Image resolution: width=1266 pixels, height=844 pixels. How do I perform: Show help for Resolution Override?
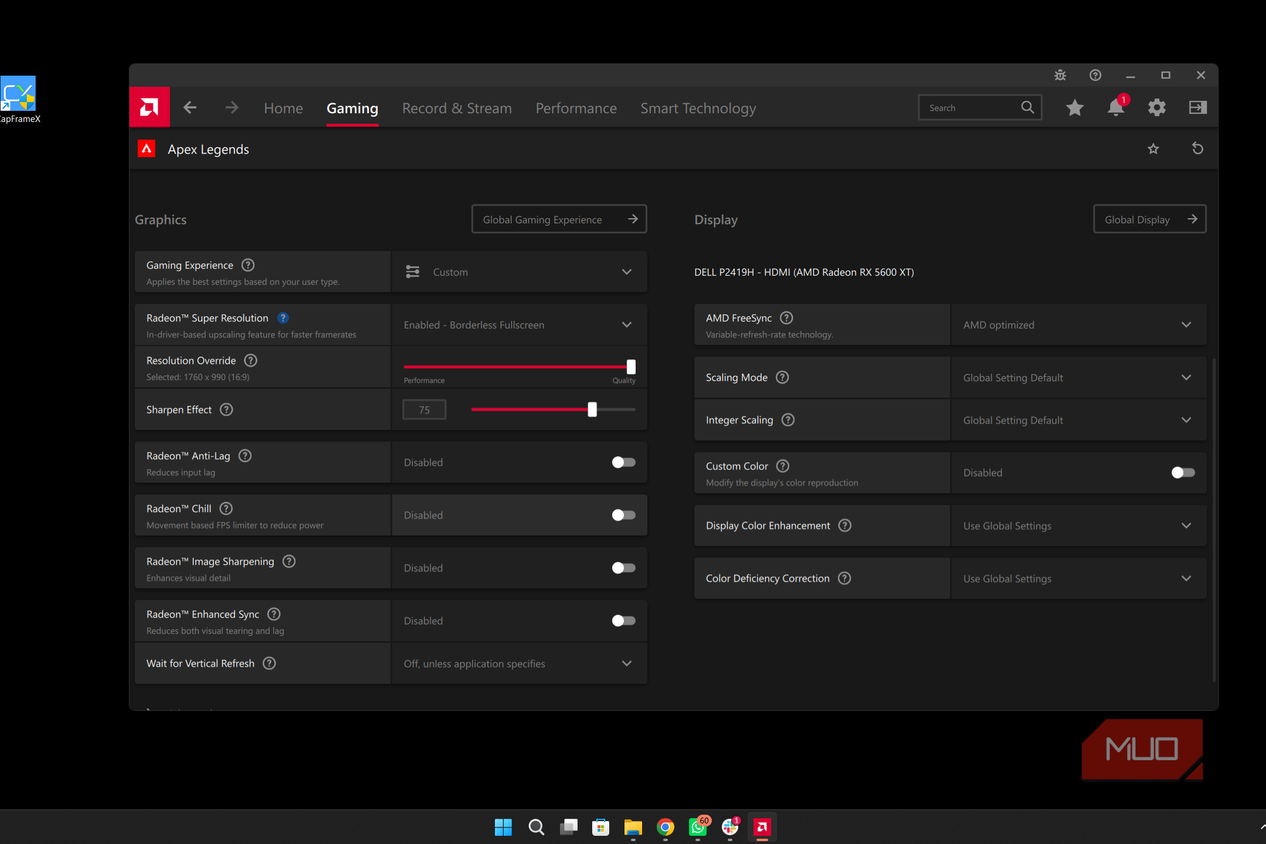[x=251, y=360]
